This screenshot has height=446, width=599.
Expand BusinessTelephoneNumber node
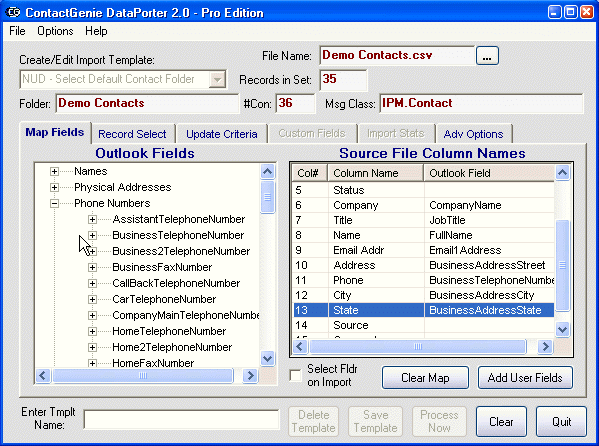click(x=92, y=235)
